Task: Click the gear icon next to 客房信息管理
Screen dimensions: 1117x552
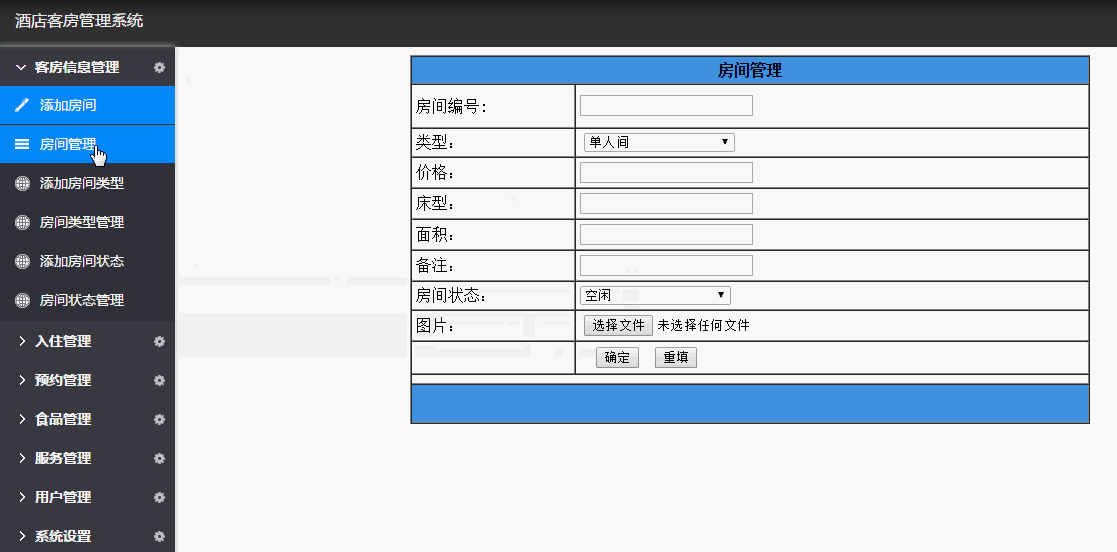Action: (x=159, y=68)
